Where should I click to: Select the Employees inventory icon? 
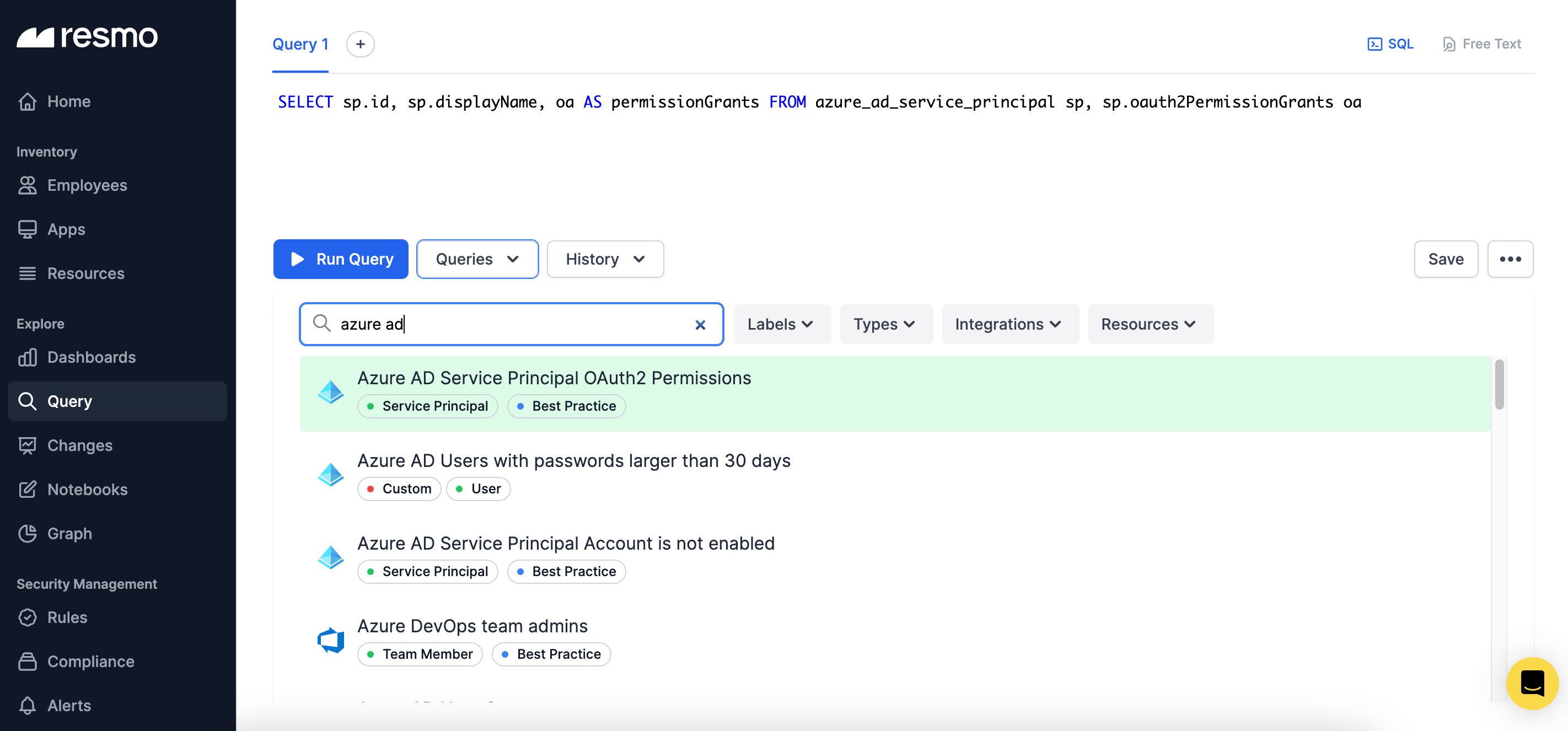[x=28, y=185]
